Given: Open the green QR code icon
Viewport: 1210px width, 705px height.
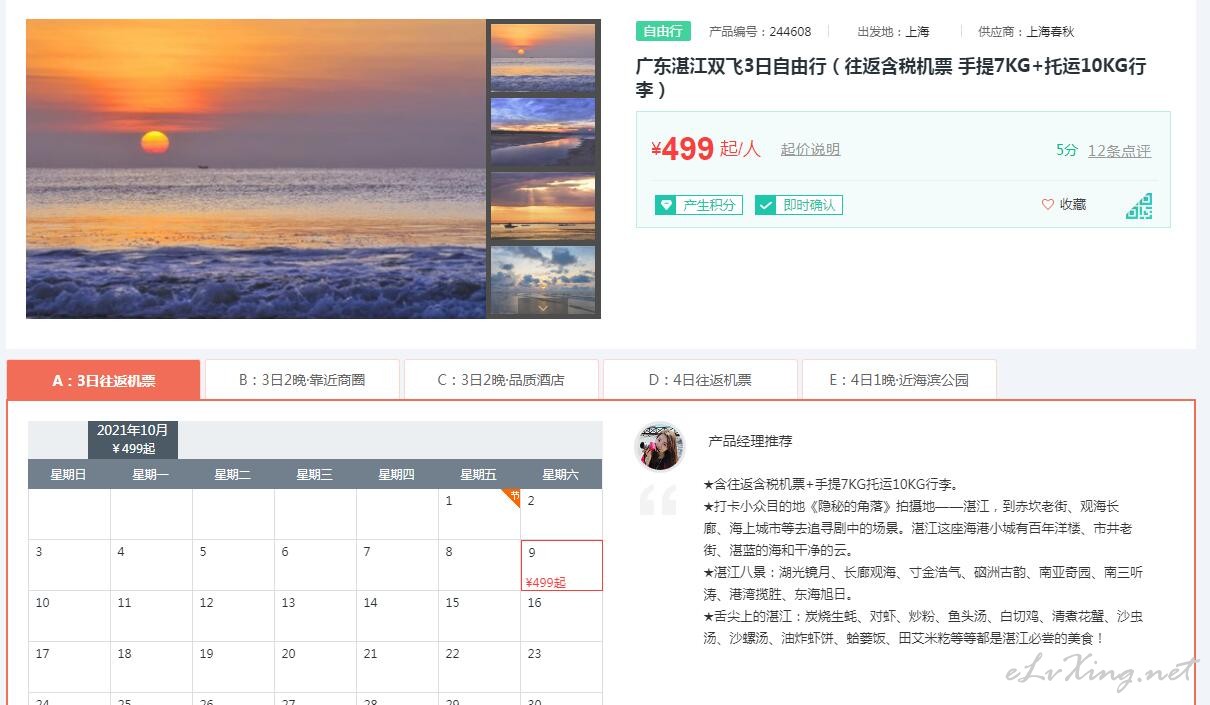Looking at the screenshot, I should [x=1139, y=206].
